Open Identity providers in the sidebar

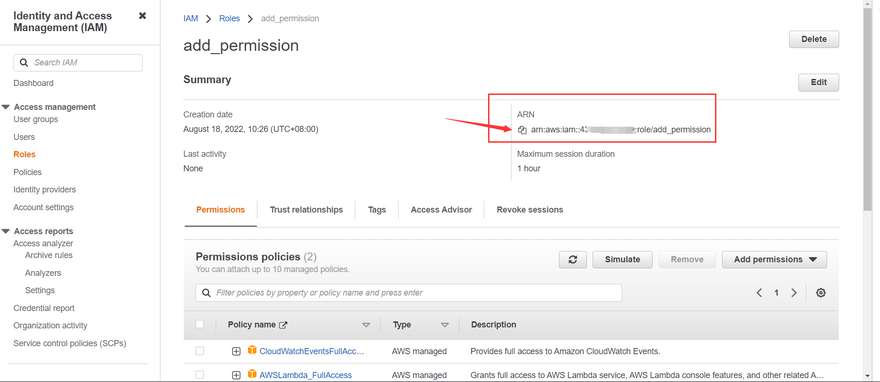point(45,190)
